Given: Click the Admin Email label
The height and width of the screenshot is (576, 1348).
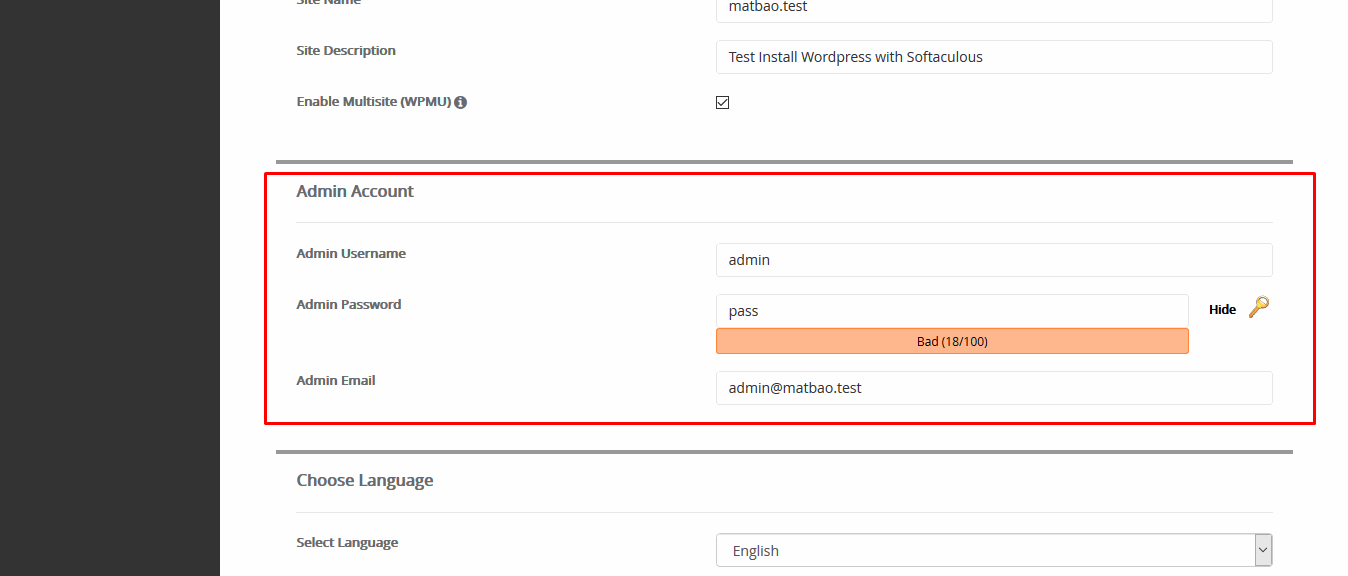Looking at the screenshot, I should [336, 381].
